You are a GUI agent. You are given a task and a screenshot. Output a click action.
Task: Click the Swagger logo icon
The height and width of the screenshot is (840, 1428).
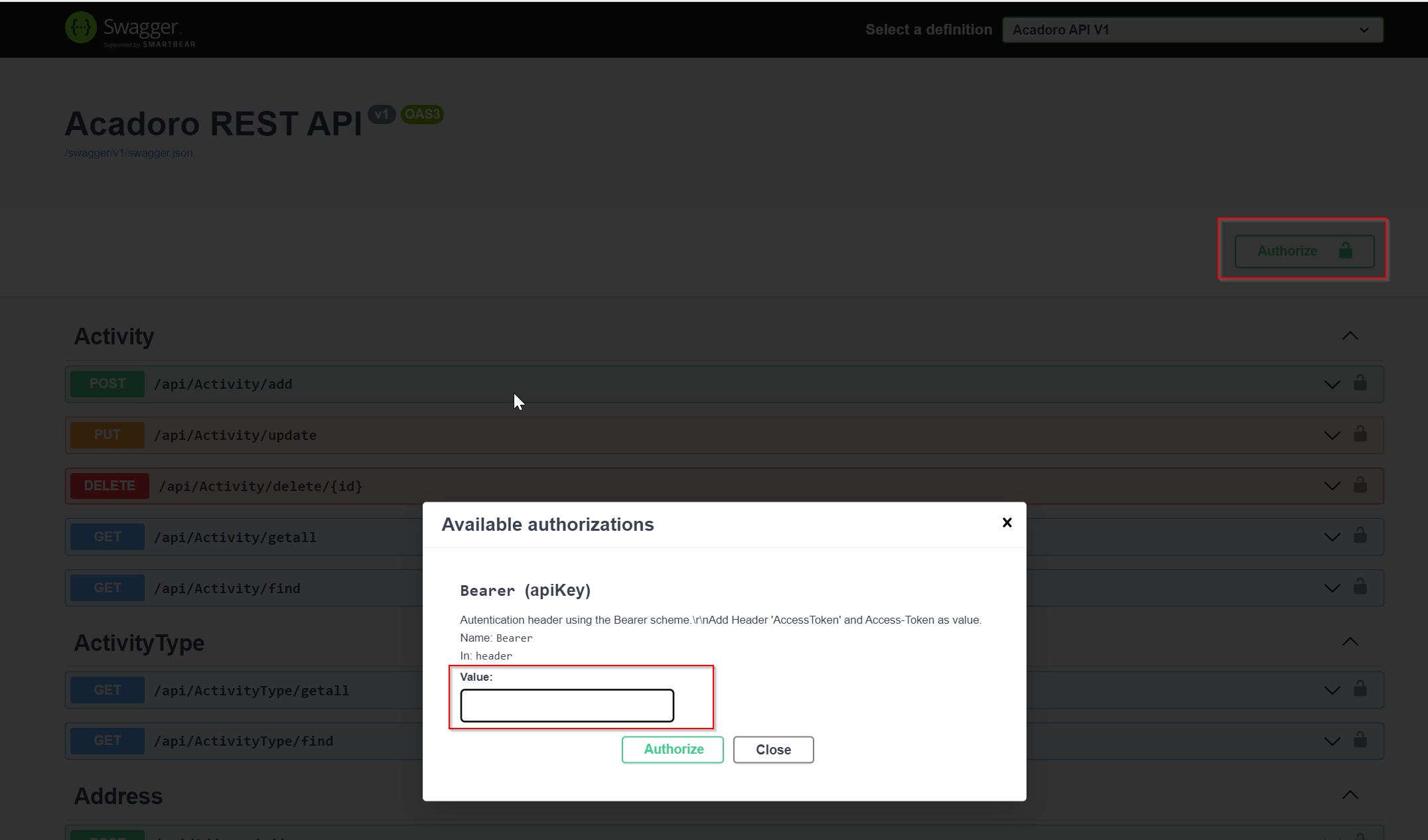click(81, 28)
